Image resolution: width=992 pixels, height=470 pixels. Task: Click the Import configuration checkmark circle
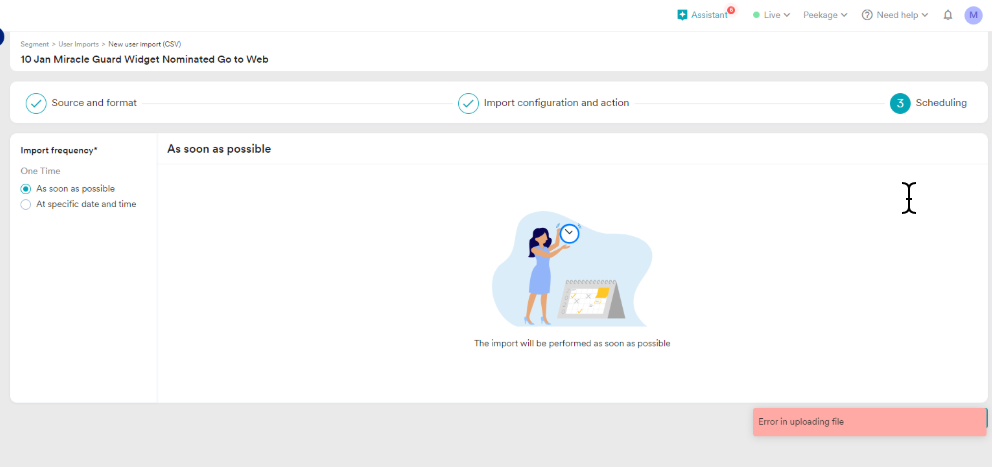pyautogui.click(x=468, y=103)
